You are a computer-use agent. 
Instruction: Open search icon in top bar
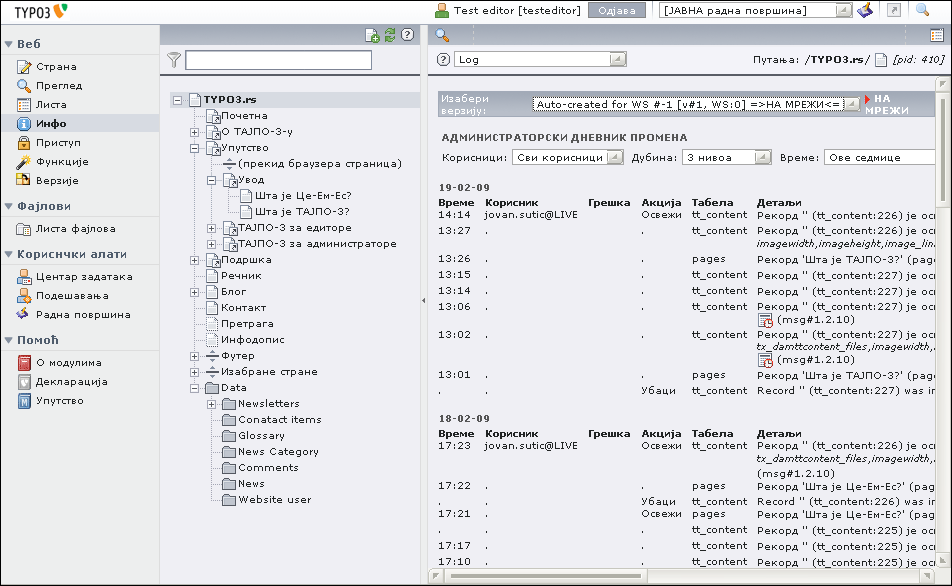[922, 10]
